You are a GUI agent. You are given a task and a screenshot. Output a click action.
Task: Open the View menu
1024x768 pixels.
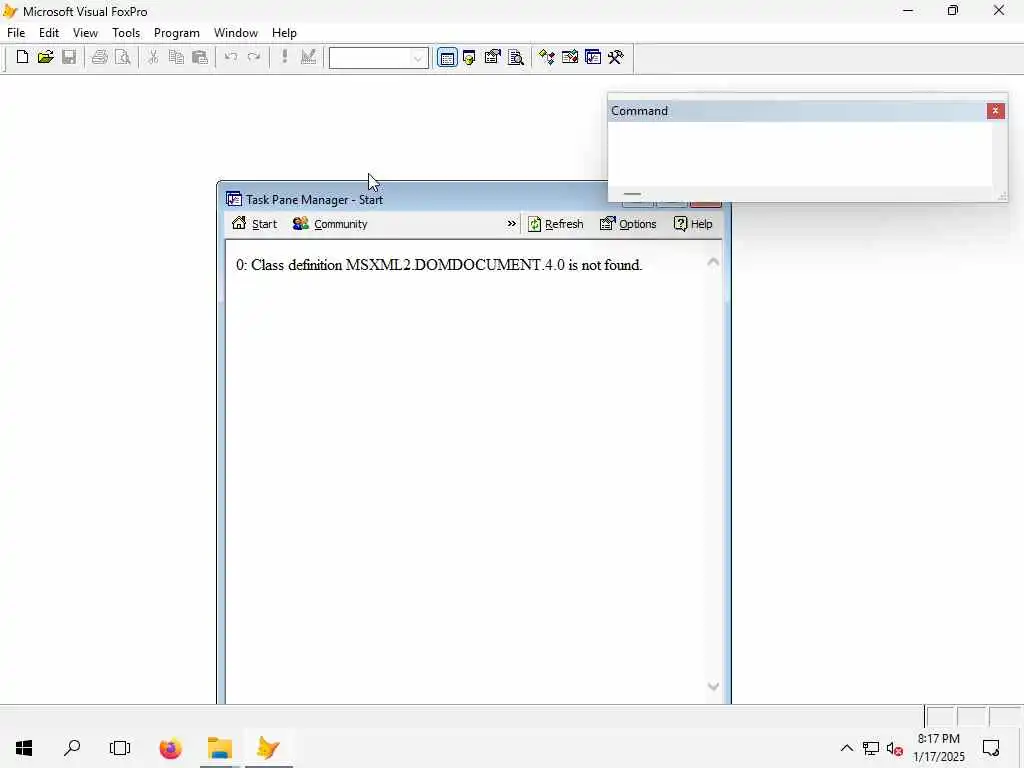click(x=86, y=33)
